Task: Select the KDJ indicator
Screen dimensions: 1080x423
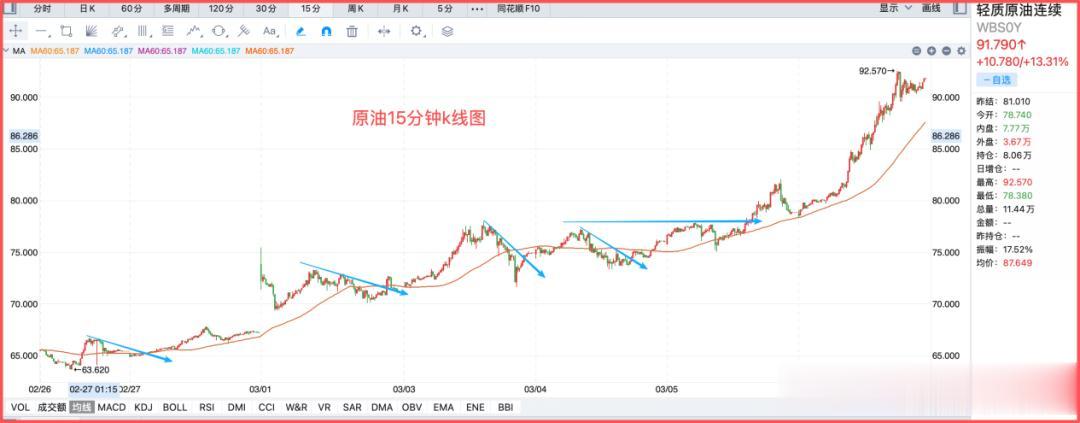Action: [144, 407]
